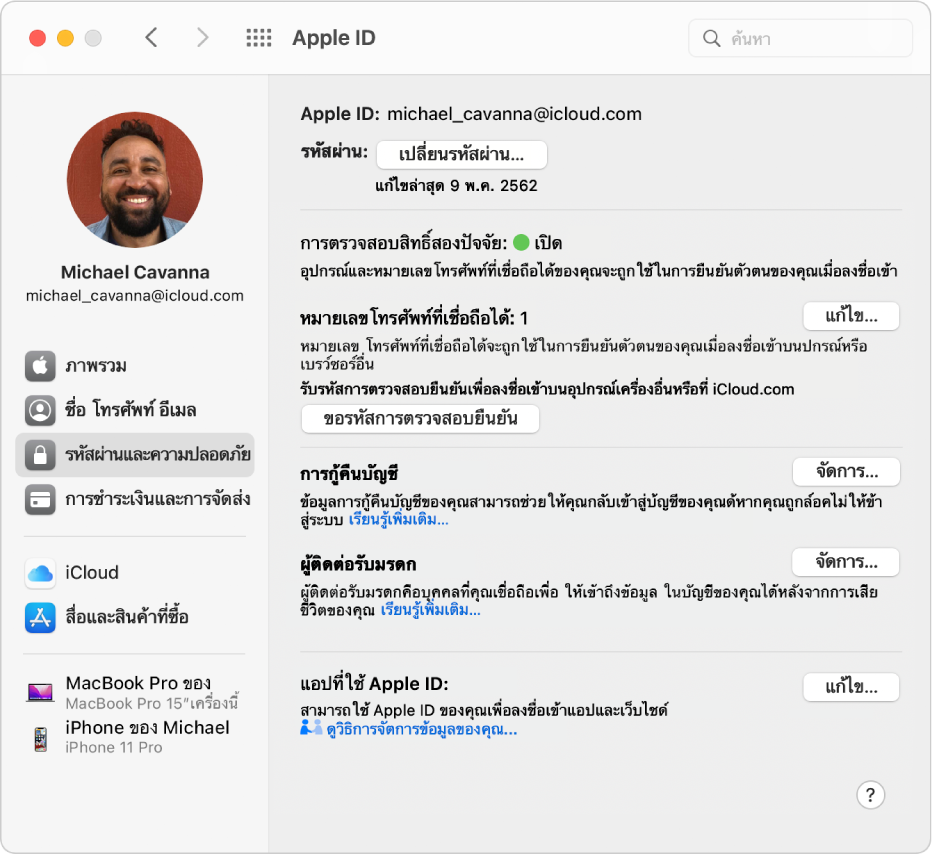Open การชำระเงินและการจัดส่ง sidebar item
The image size is (934, 854).
pyautogui.click(x=135, y=500)
